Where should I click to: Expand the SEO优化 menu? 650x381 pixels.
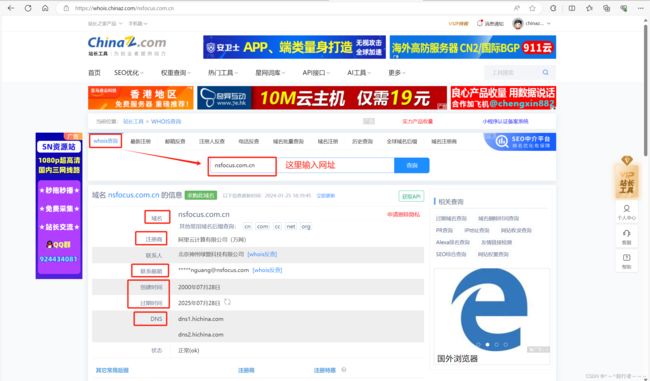tap(129, 73)
